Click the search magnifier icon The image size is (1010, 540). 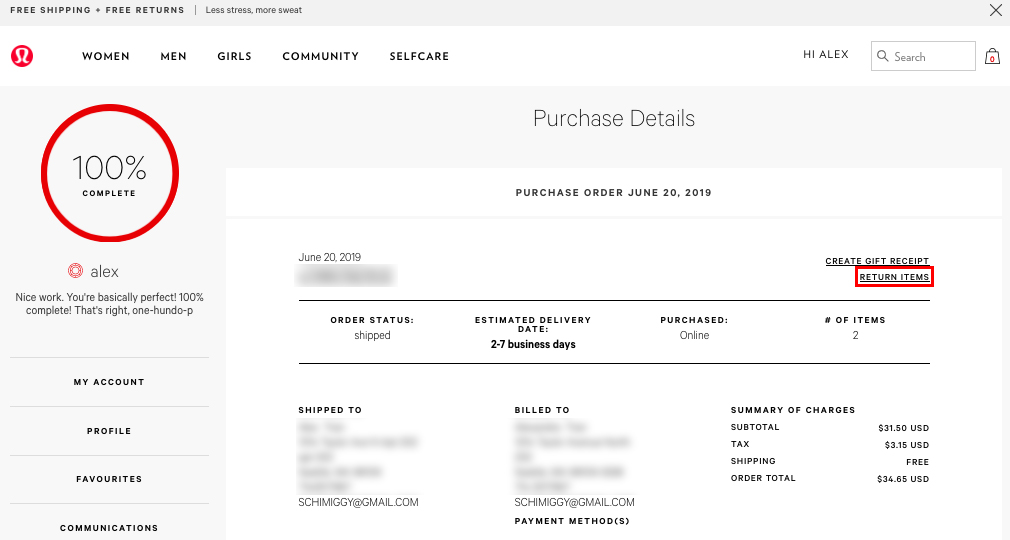point(882,56)
